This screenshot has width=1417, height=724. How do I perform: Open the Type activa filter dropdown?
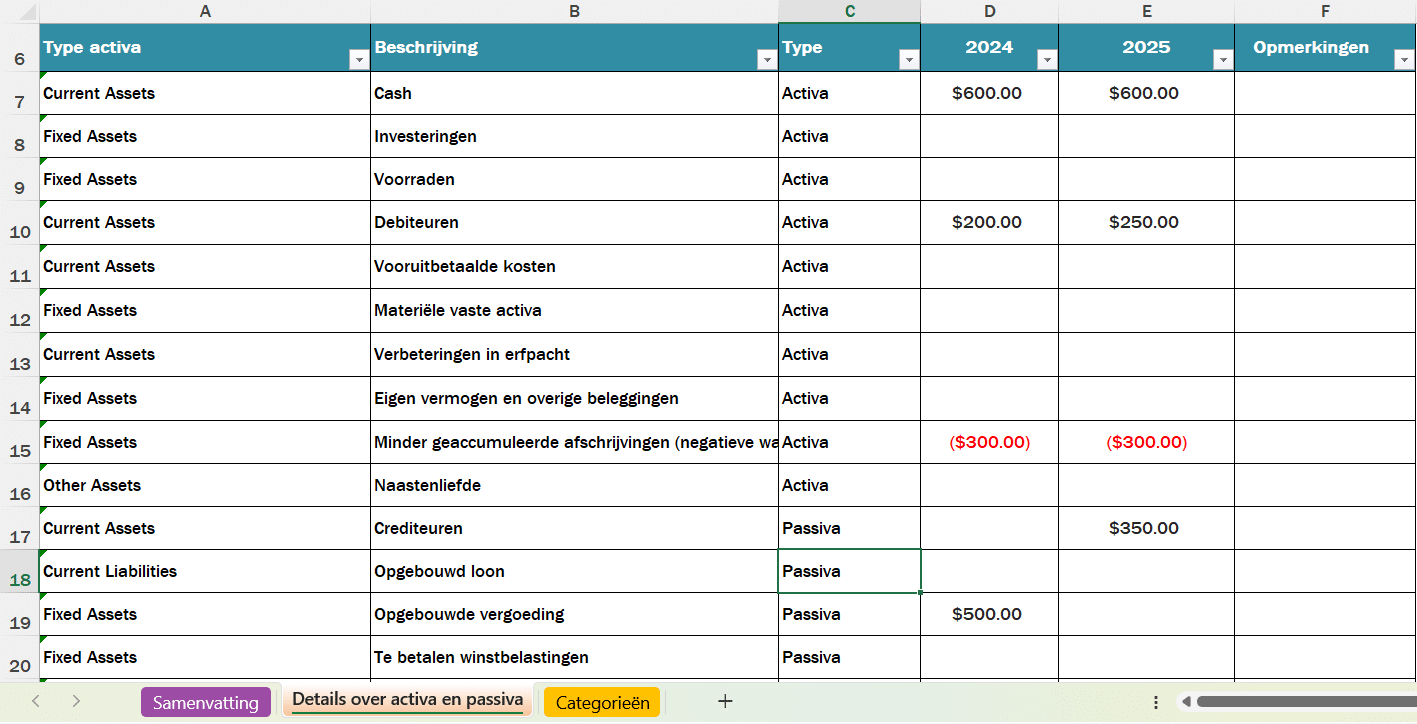click(x=358, y=60)
